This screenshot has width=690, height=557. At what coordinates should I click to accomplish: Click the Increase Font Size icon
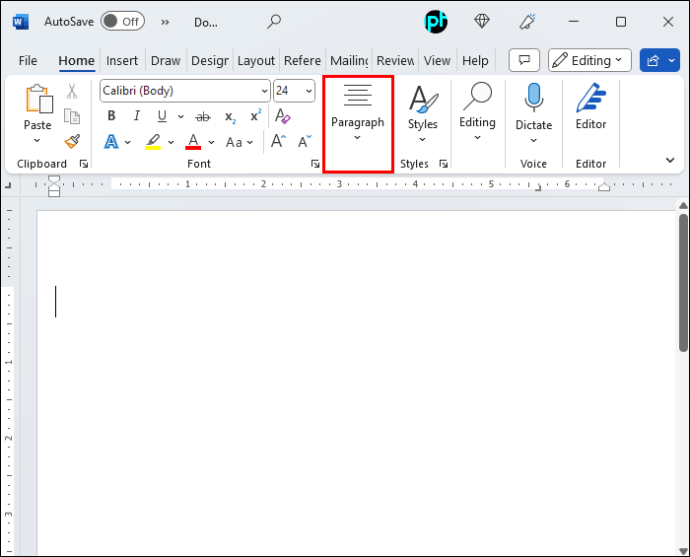coord(278,142)
